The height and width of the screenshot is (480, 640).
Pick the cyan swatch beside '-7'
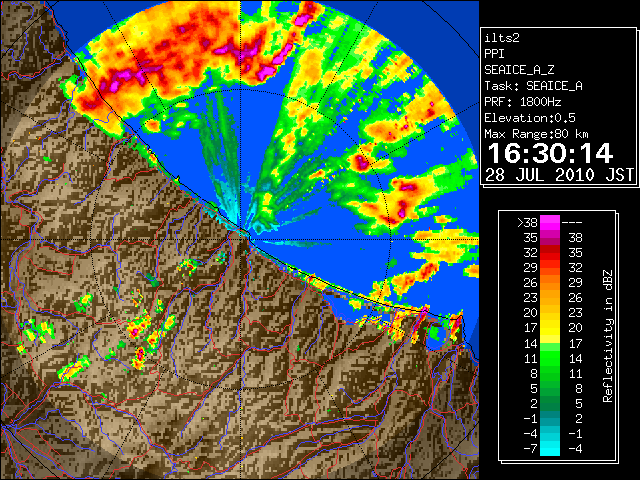(x=550, y=449)
